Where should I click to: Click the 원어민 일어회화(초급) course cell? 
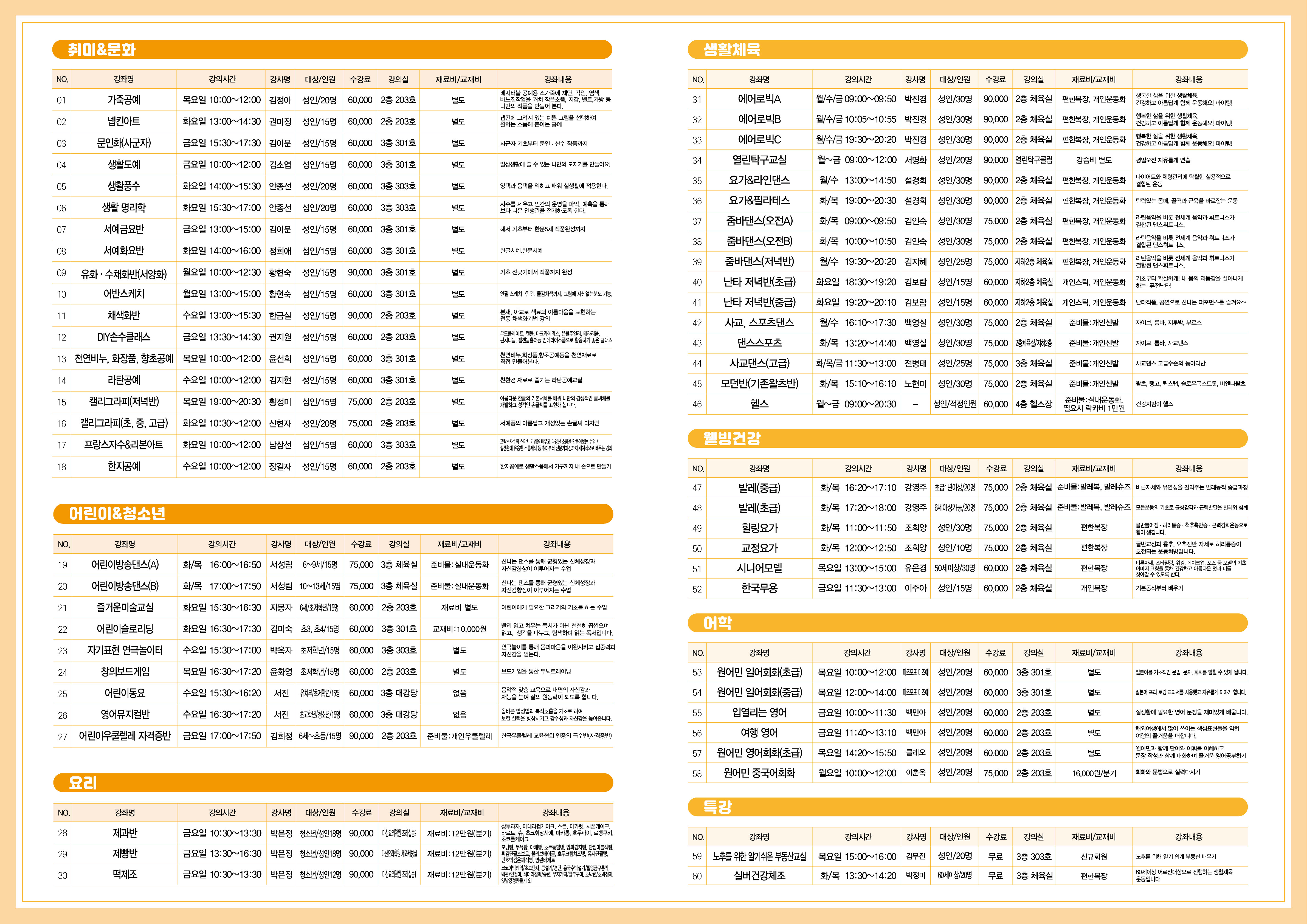click(759, 672)
